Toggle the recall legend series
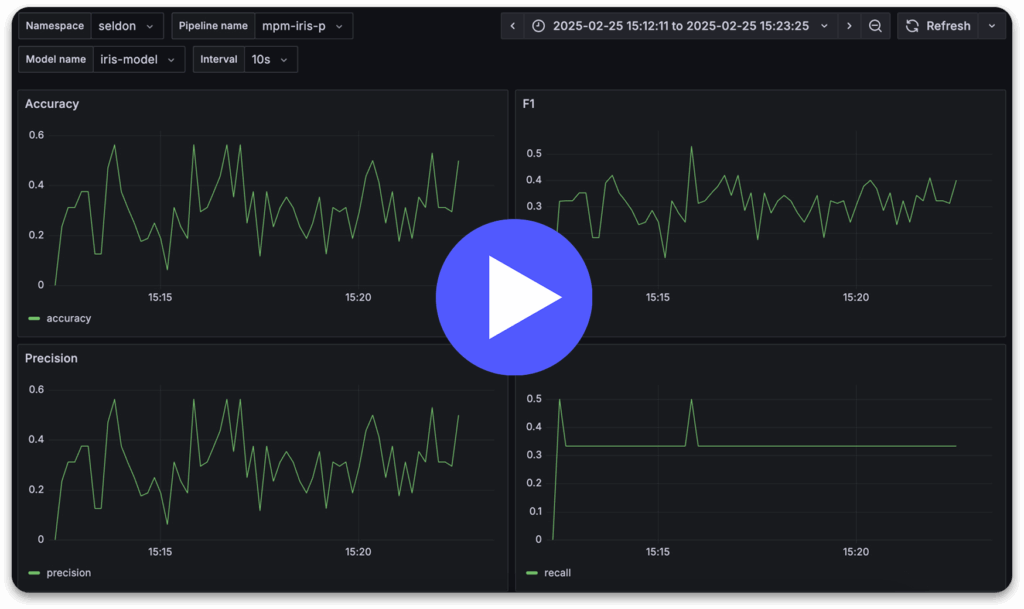Viewport: 1024px width, 609px height. (557, 573)
